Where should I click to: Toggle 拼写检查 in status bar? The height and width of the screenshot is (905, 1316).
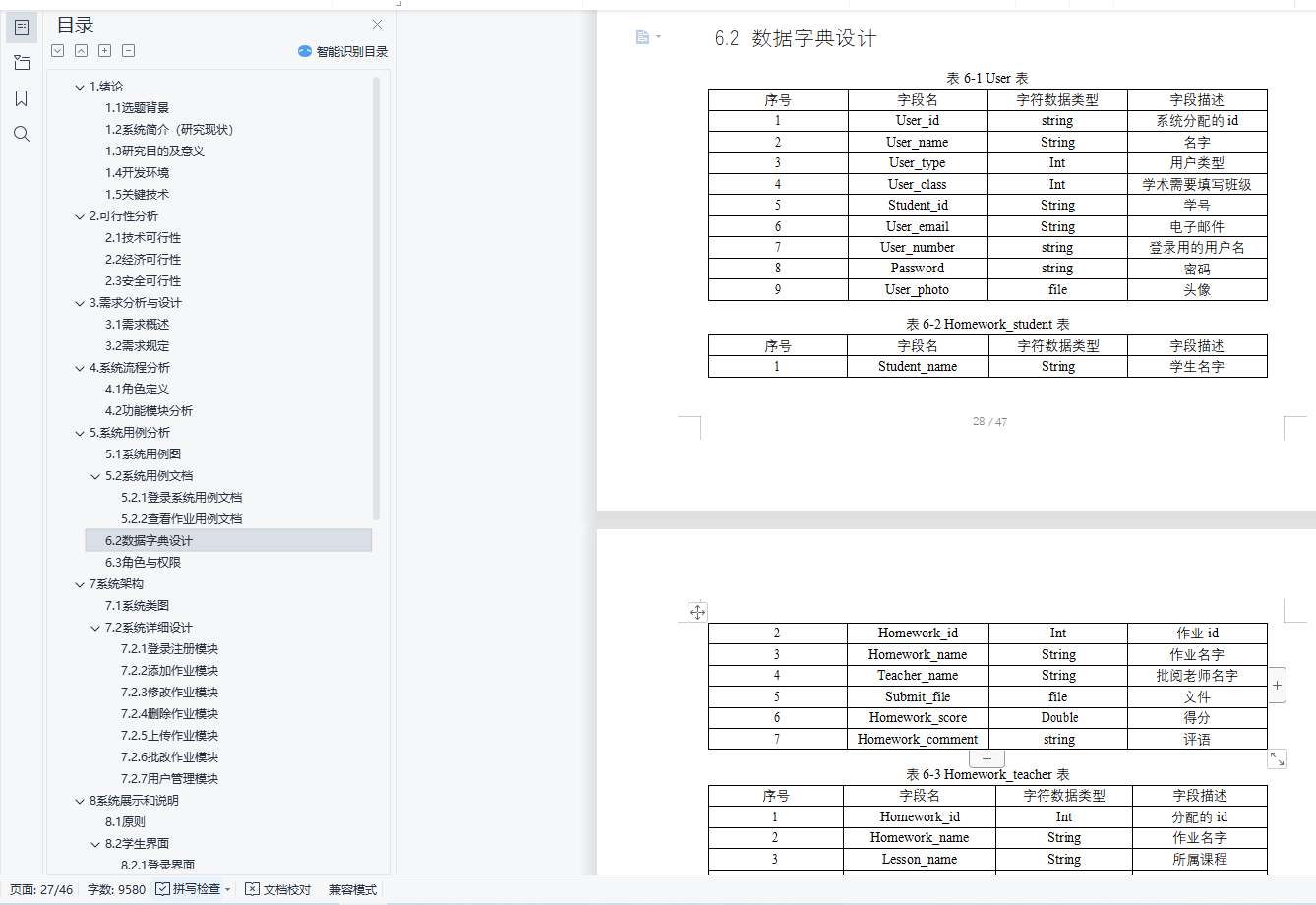(188, 889)
